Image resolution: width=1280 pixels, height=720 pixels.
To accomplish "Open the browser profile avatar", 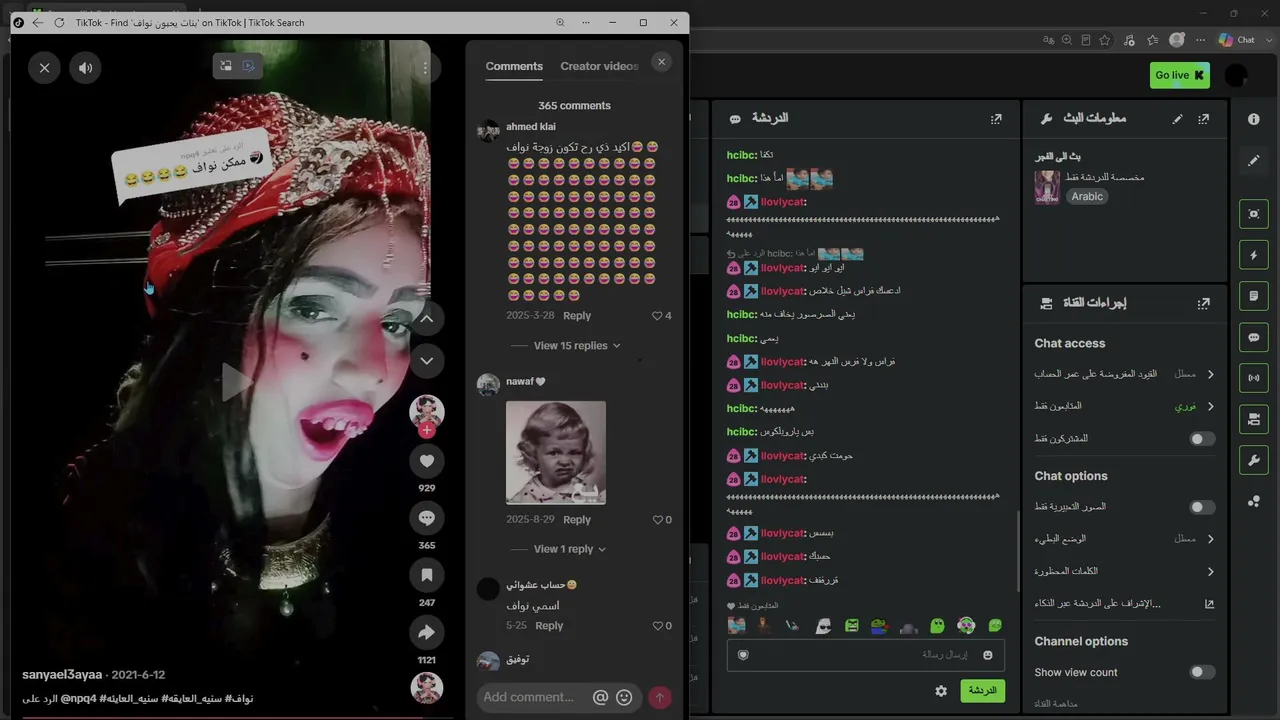I will 1177,40.
